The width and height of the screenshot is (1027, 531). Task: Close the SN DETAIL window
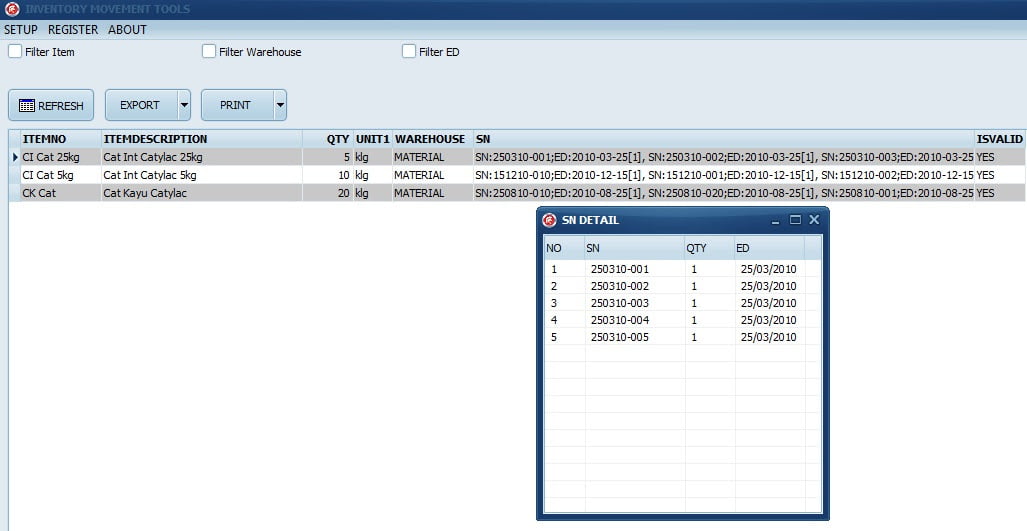tap(814, 220)
